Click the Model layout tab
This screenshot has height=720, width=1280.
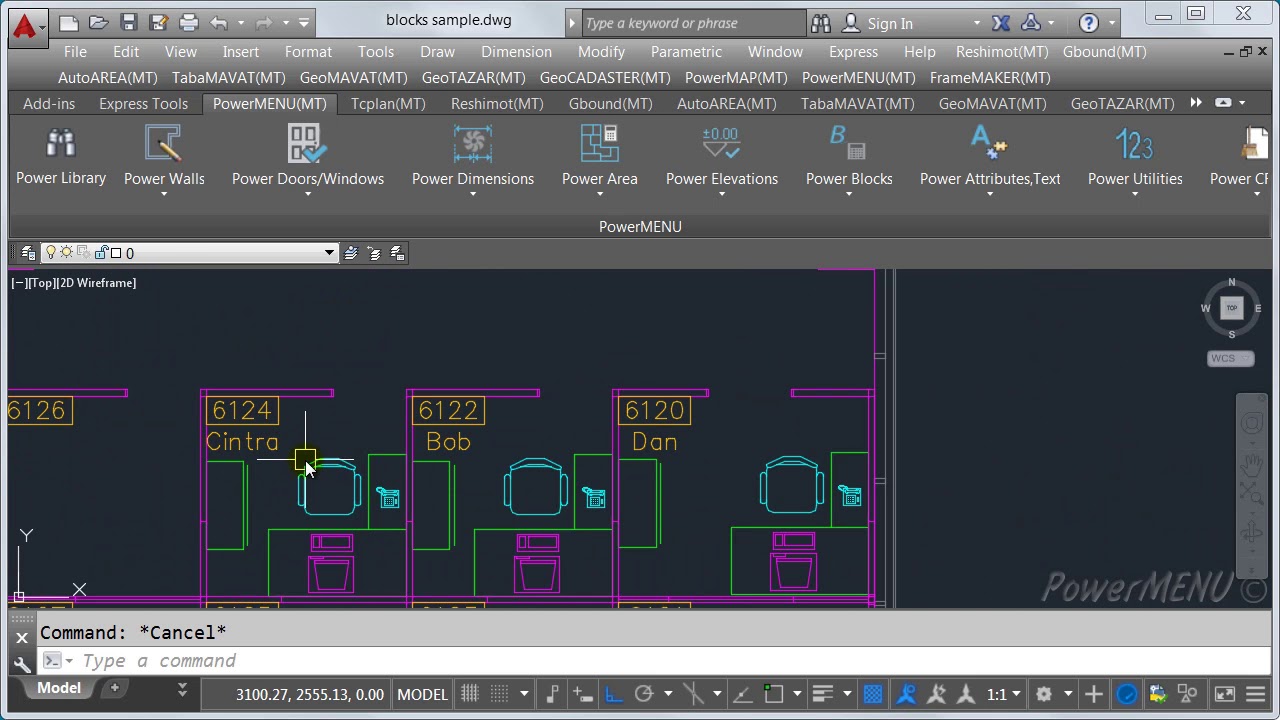[x=59, y=688]
